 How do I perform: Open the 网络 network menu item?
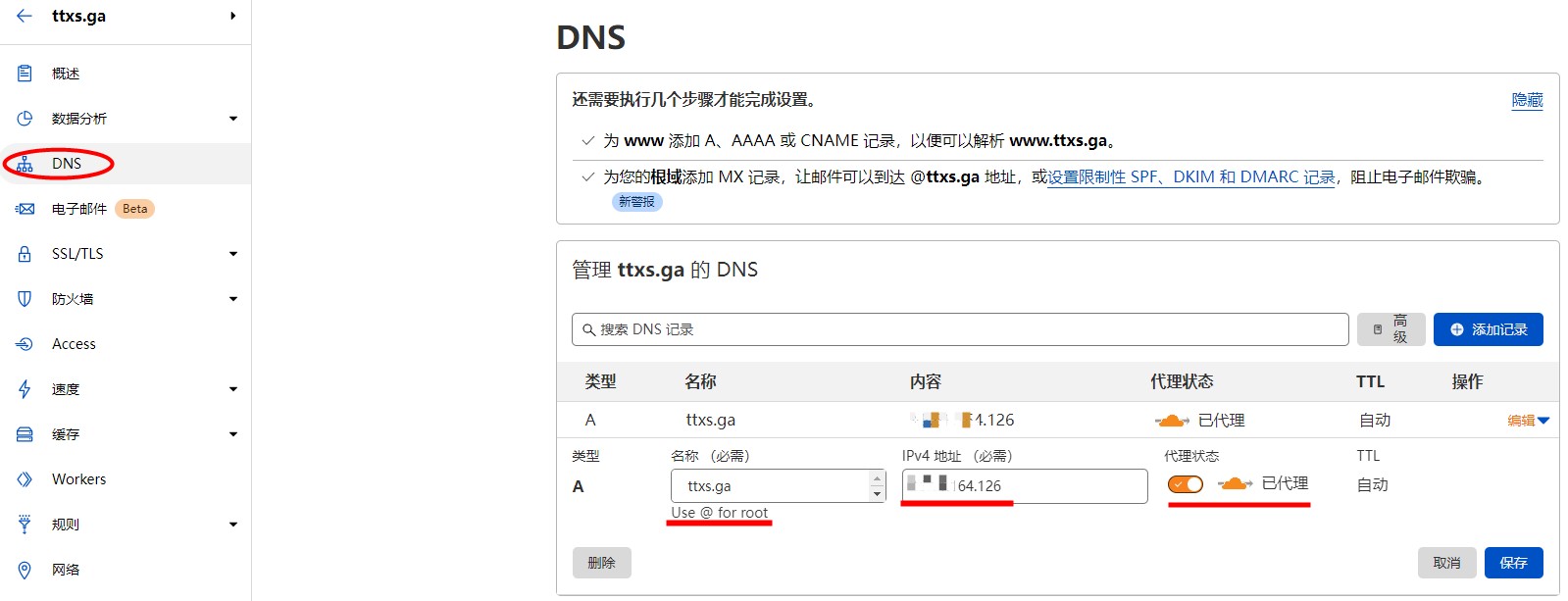point(66,570)
